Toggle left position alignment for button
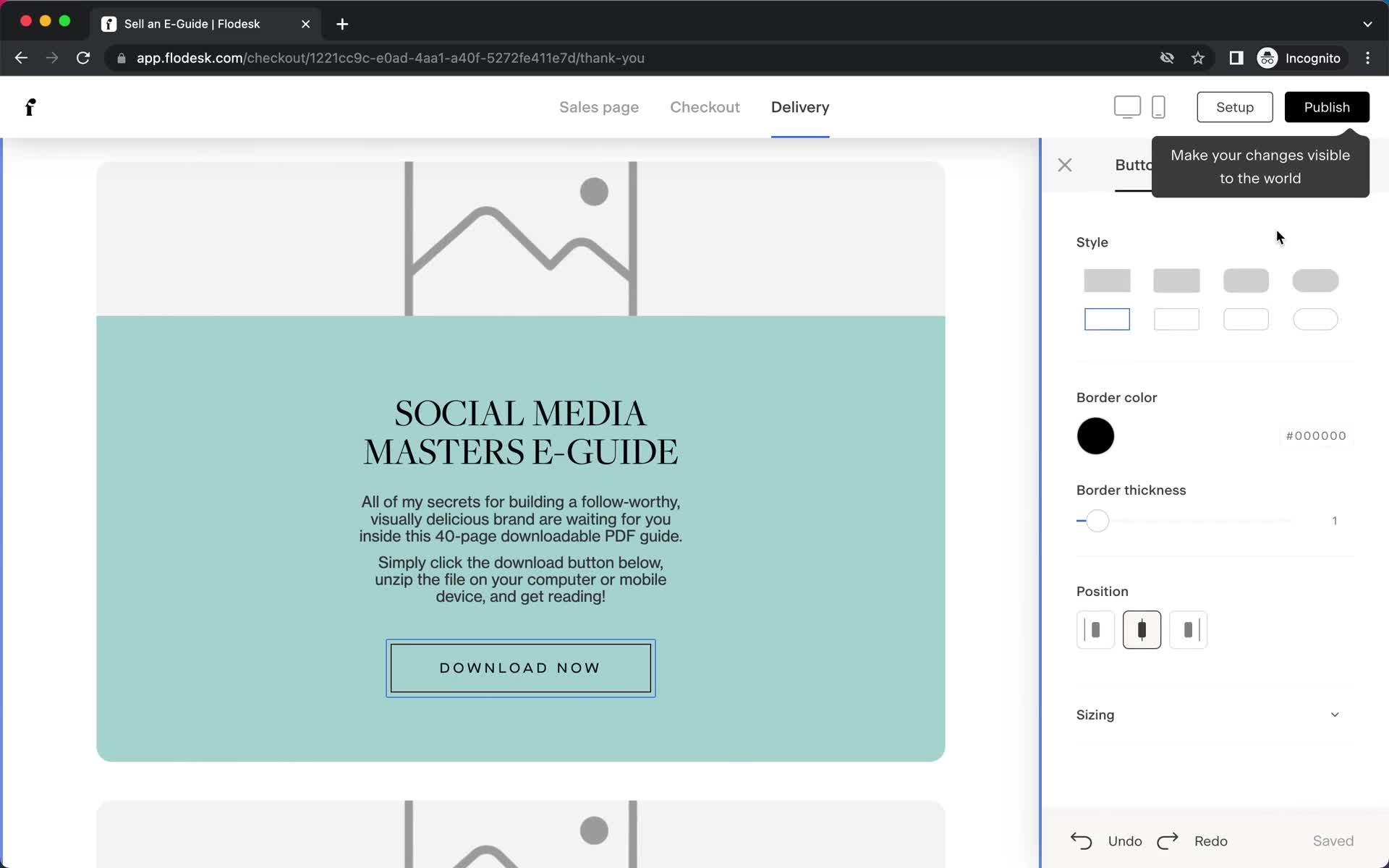Image resolution: width=1389 pixels, height=868 pixels. point(1095,629)
